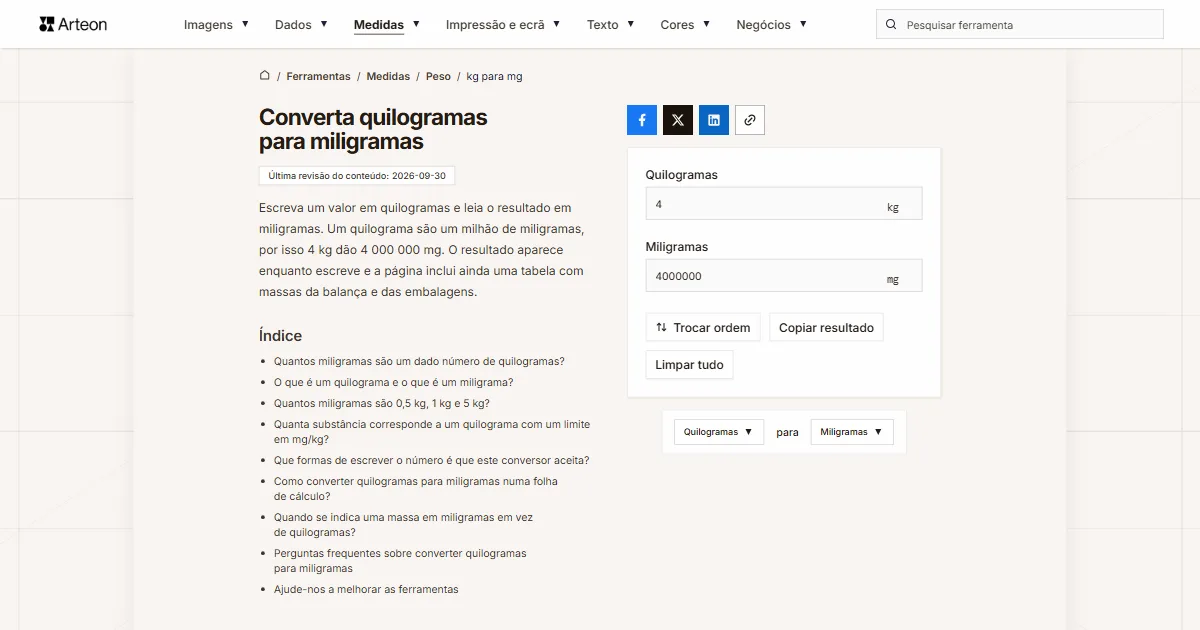Click the heading 'Converta quilogramas para miligramas'

tap(373, 129)
